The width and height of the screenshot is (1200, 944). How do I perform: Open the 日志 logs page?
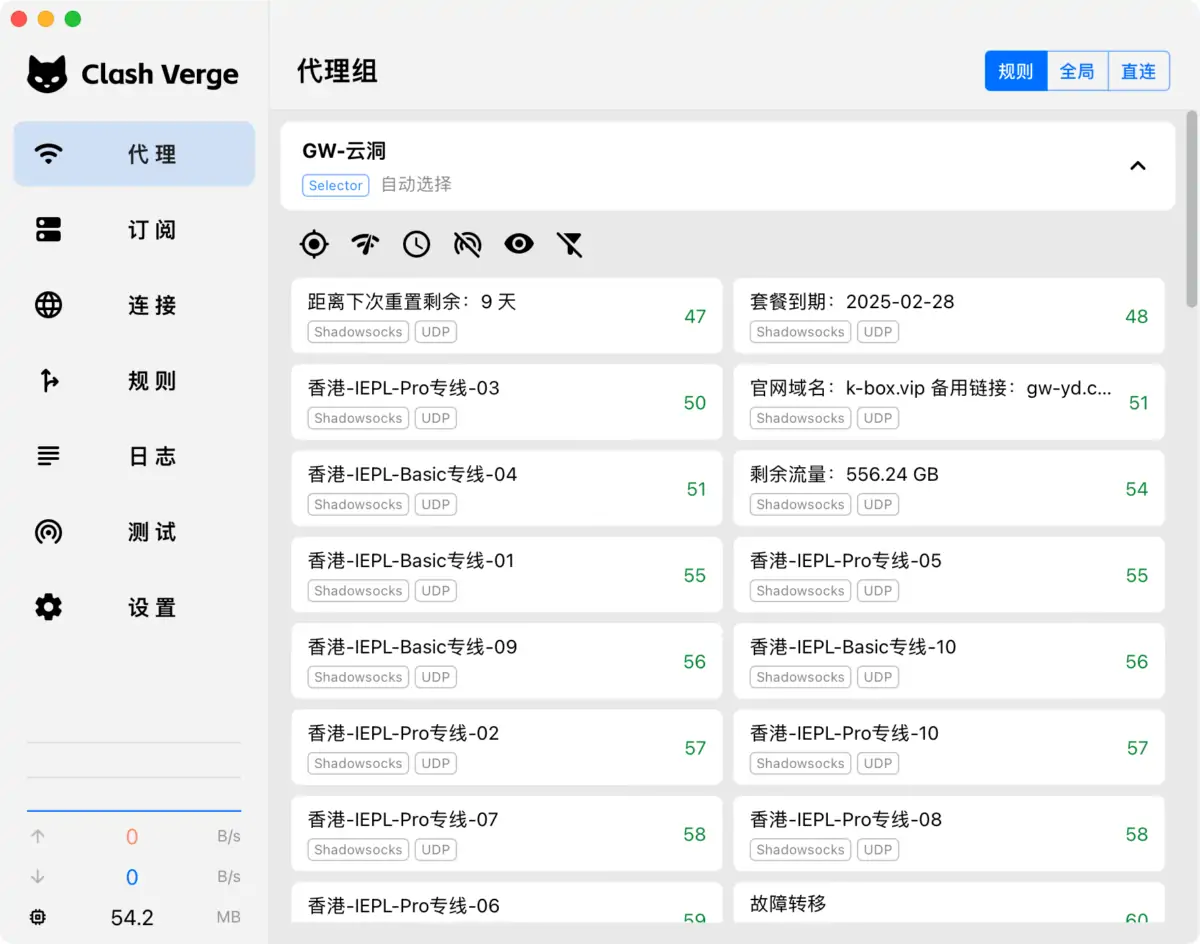(134, 456)
